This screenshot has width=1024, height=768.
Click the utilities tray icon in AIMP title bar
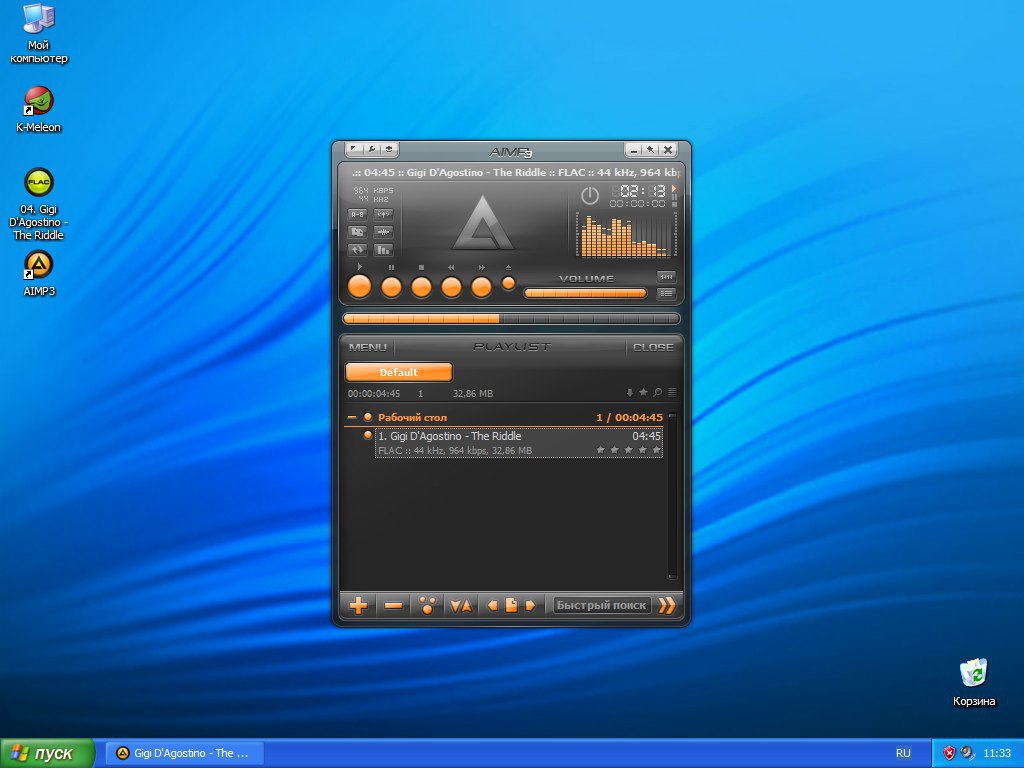pyautogui.click(x=389, y=150)
